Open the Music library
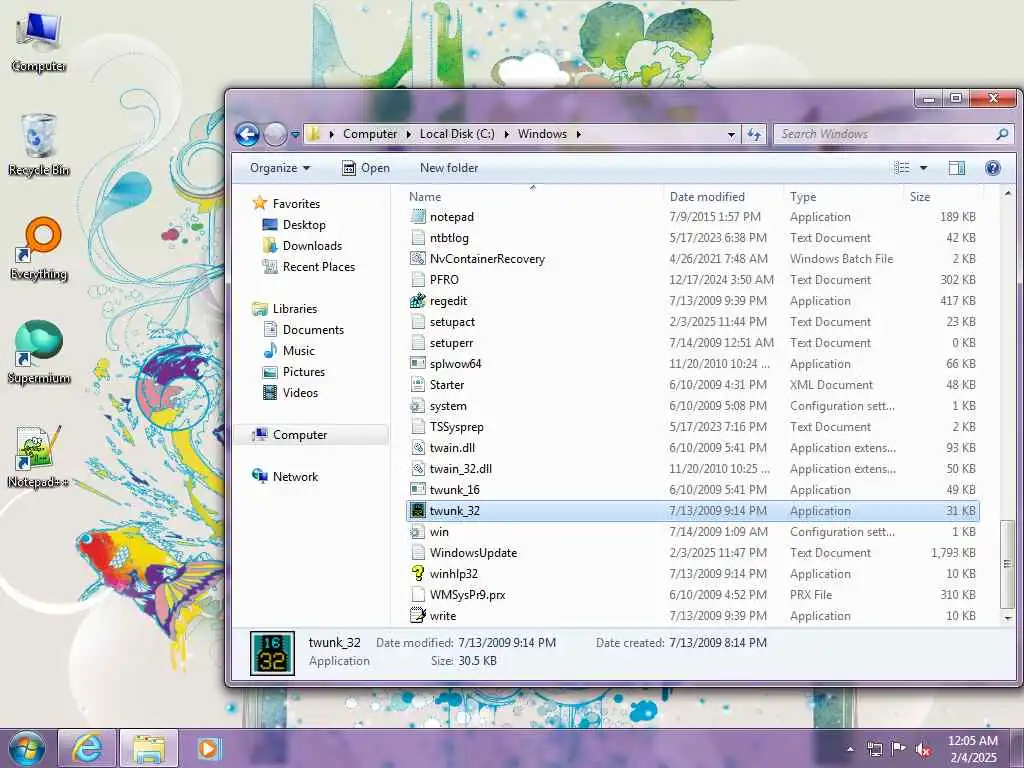 [x=288, y=351]
